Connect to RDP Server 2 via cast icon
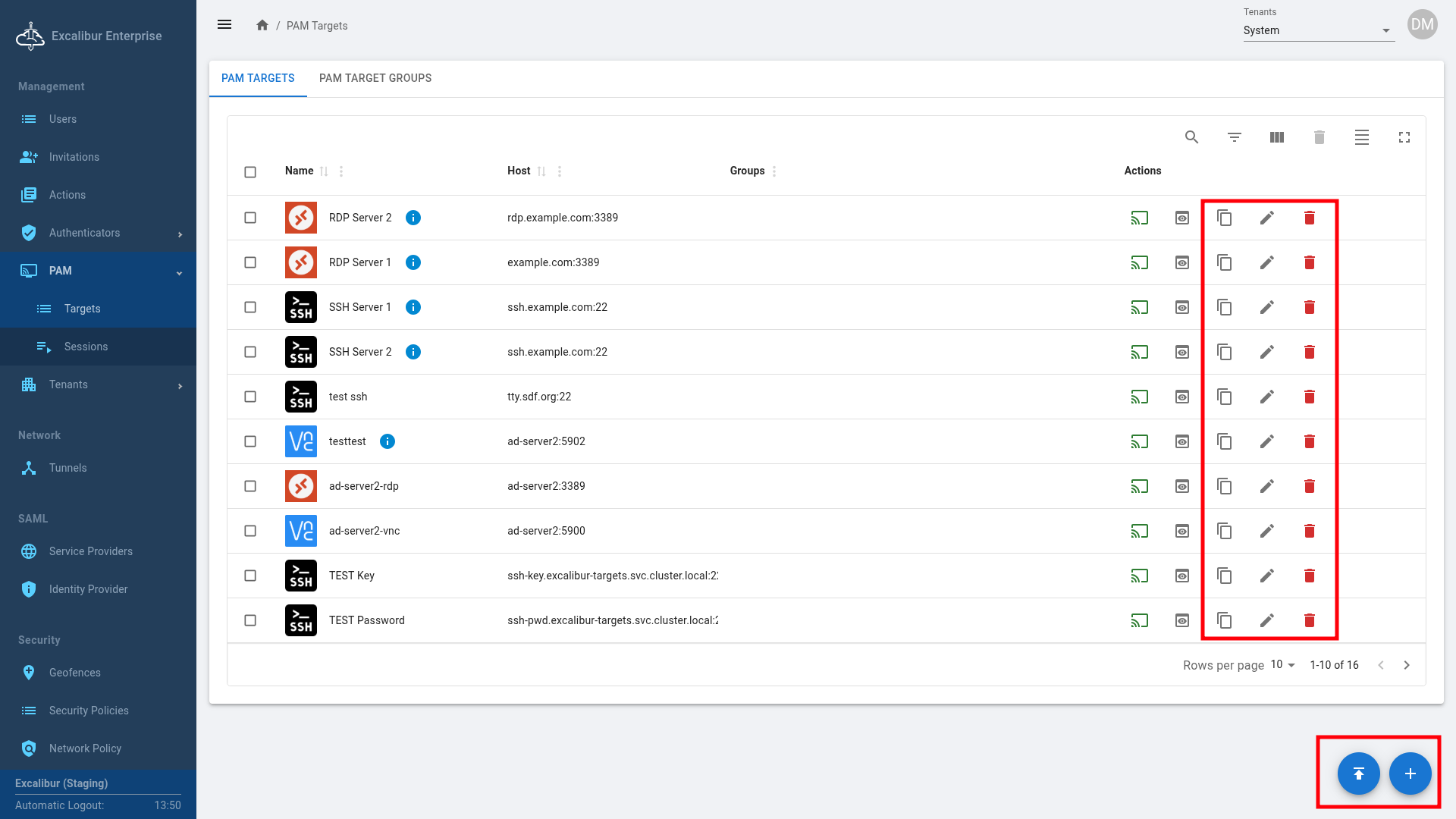The height and width of the screenshot is (819, 1456). click(1139, 218)
